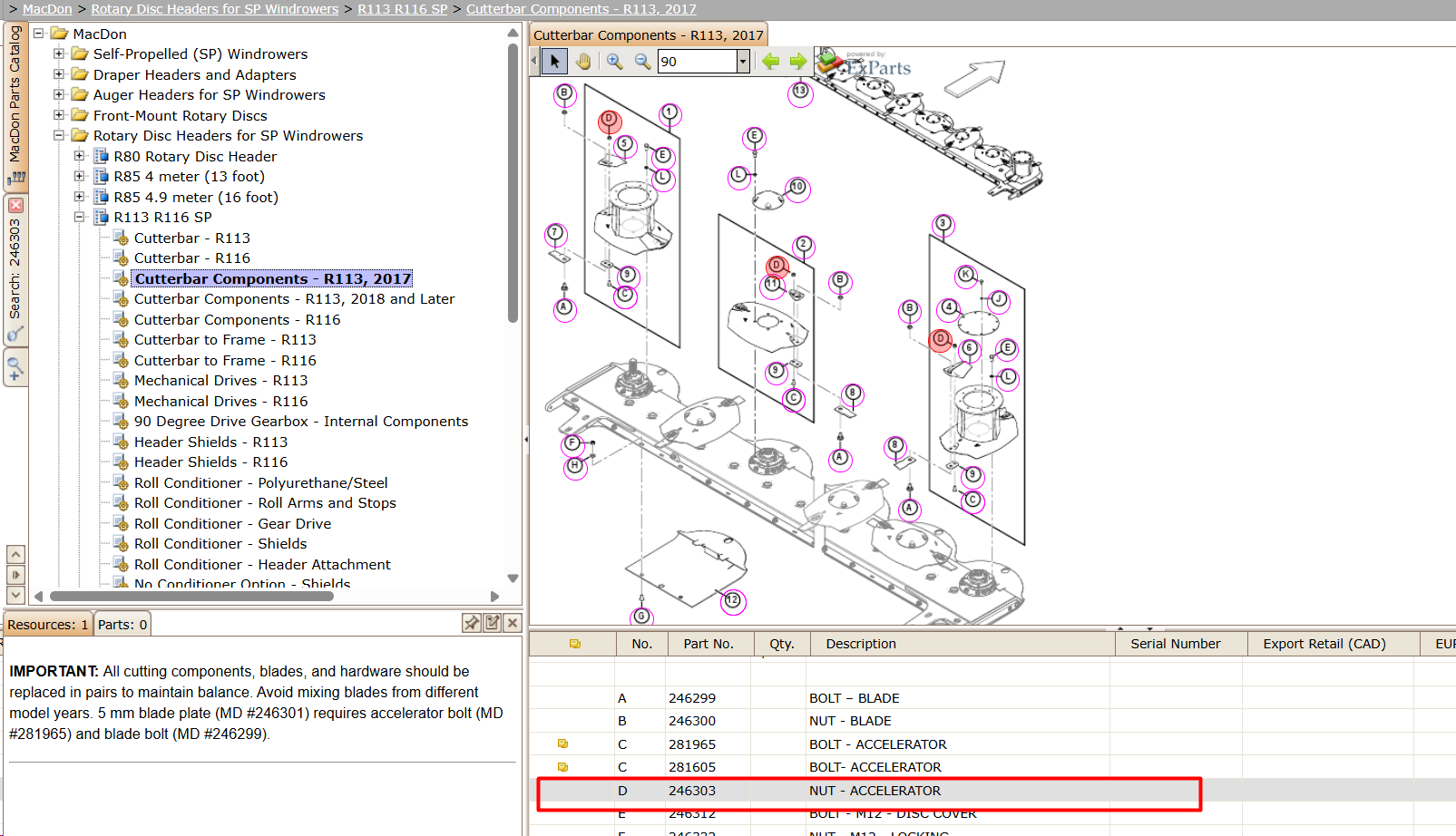Open the Cutterbar to Frame - R113 page

(225, 340)
